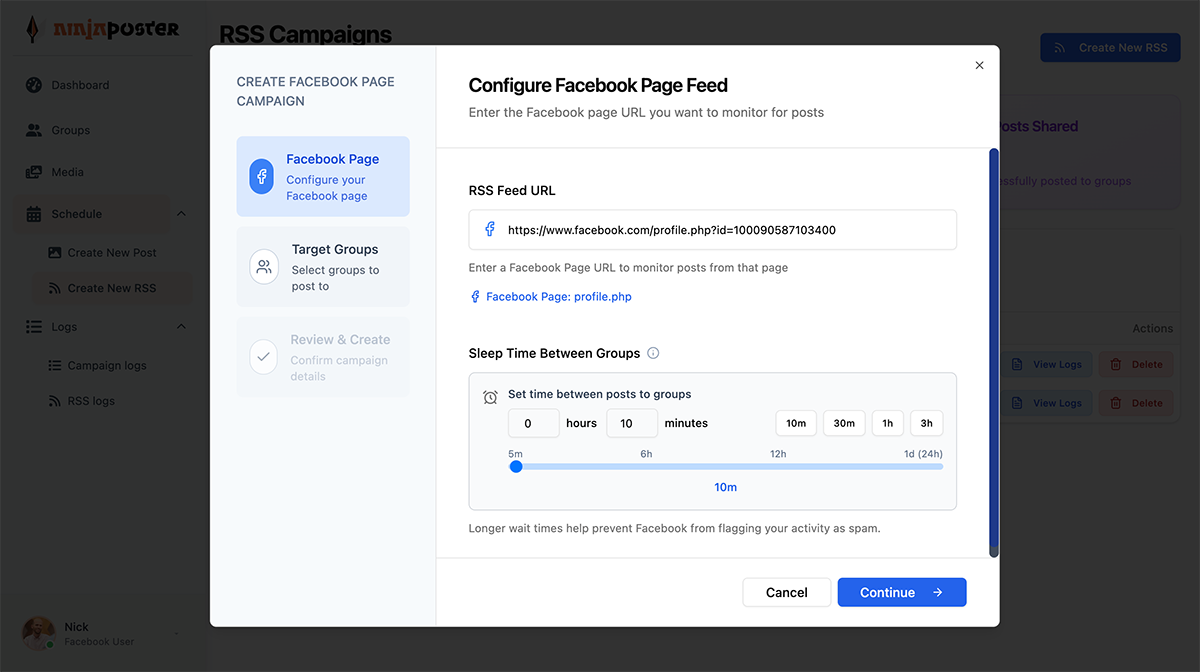Click the first row's Delete button
The image size is (1200, 672).
pyautogui.click(x=1137, y=365)
